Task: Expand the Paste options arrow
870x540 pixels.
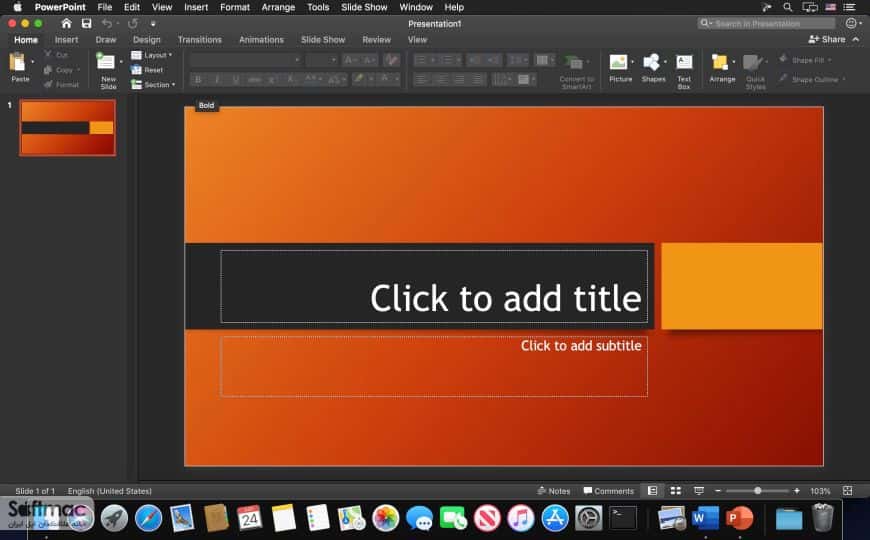Action: tap(32, 61)
